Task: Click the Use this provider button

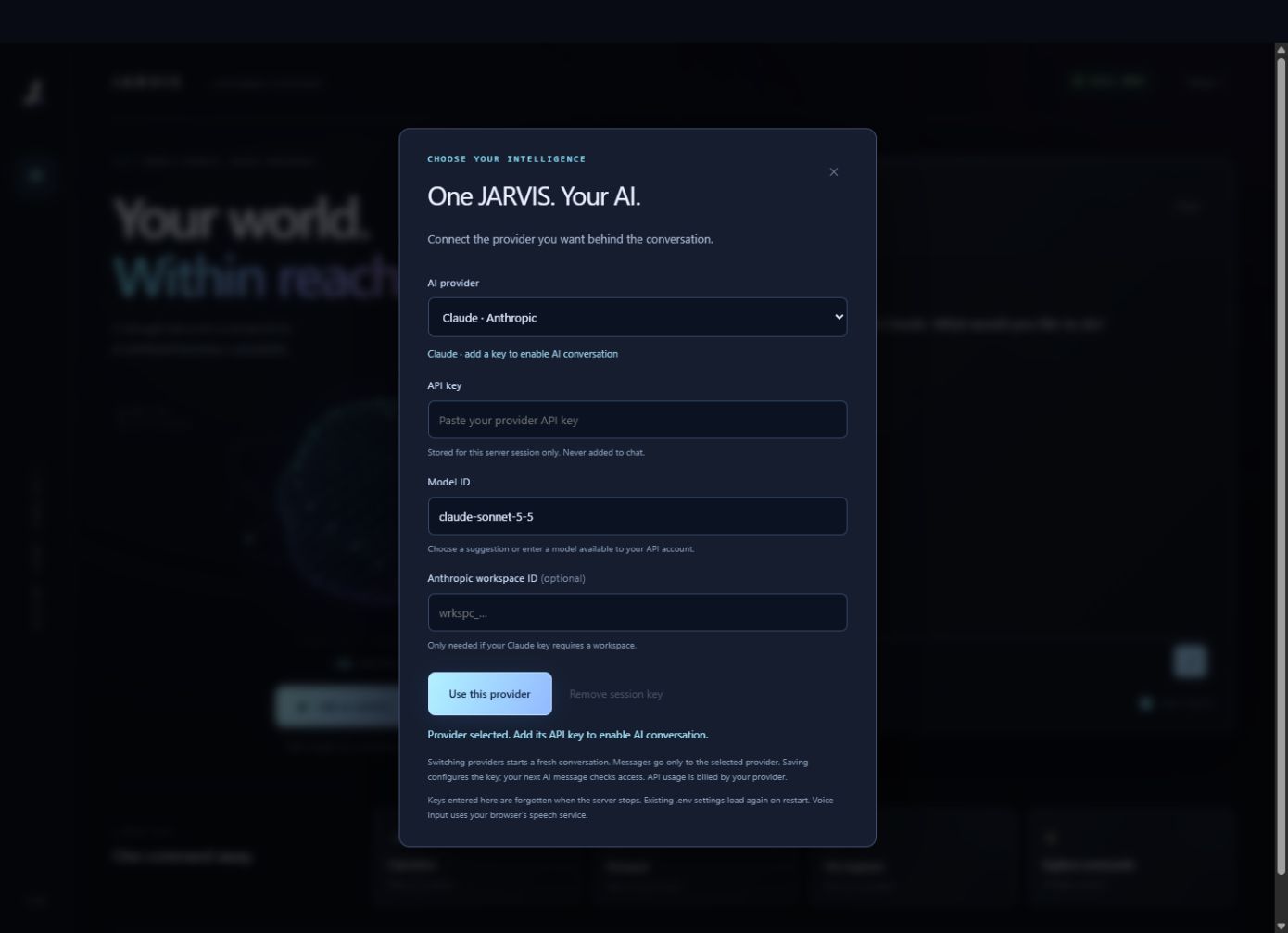Action: 489,694
